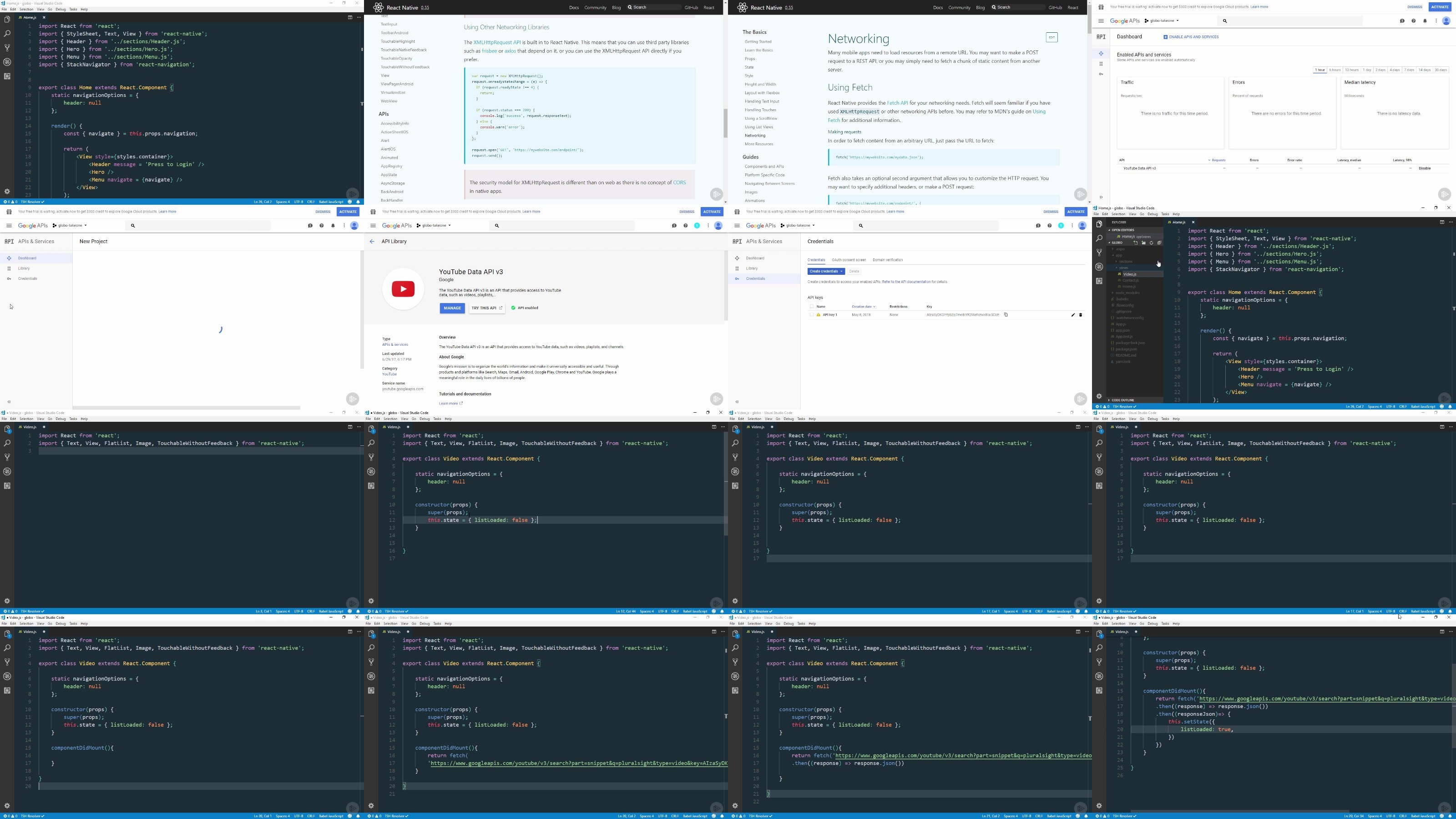Select the 30 days time range
Image resolution: width=1456 pixels, height=819 pixels.
[x=1441, y=70]
